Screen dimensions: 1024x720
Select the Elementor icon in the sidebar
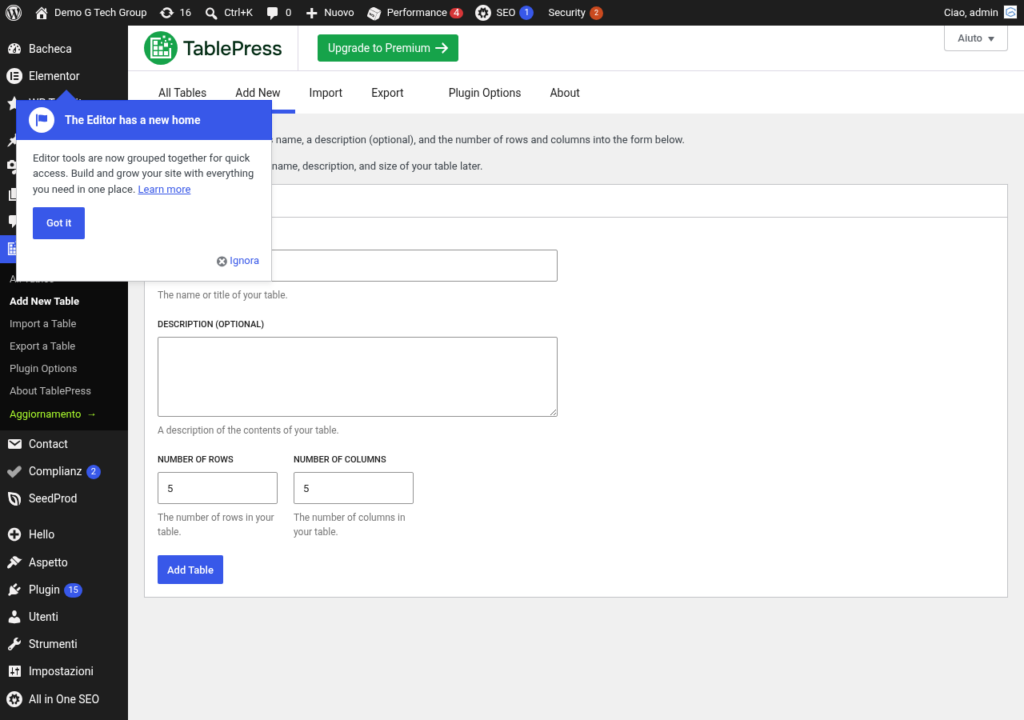pyautogui.click(x=14, y=76)
